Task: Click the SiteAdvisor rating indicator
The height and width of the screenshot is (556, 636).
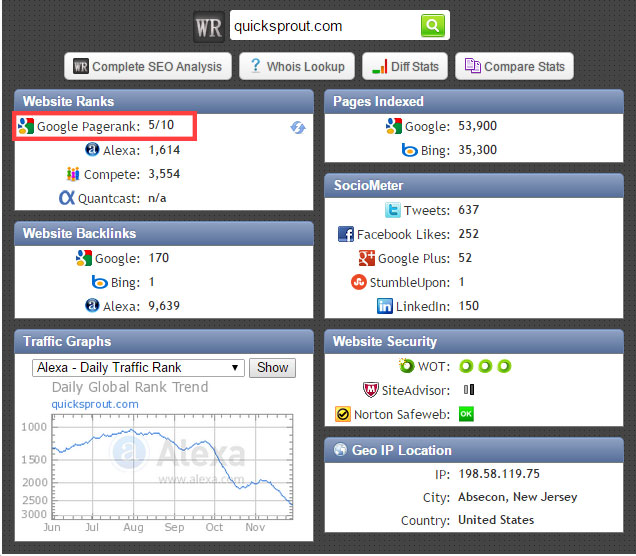Action: point(469,390)
